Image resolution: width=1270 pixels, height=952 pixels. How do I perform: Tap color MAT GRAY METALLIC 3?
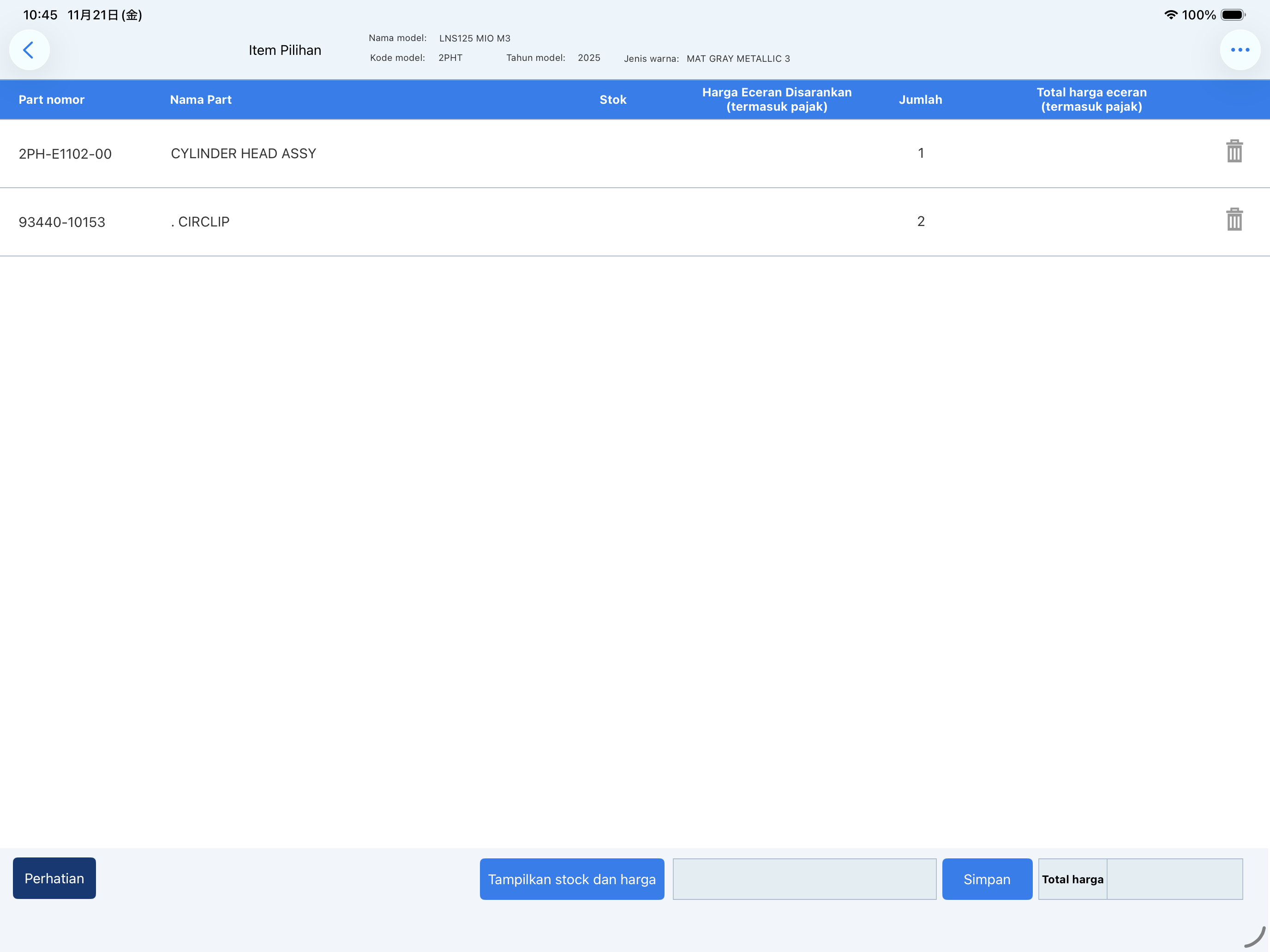point(738,59)
